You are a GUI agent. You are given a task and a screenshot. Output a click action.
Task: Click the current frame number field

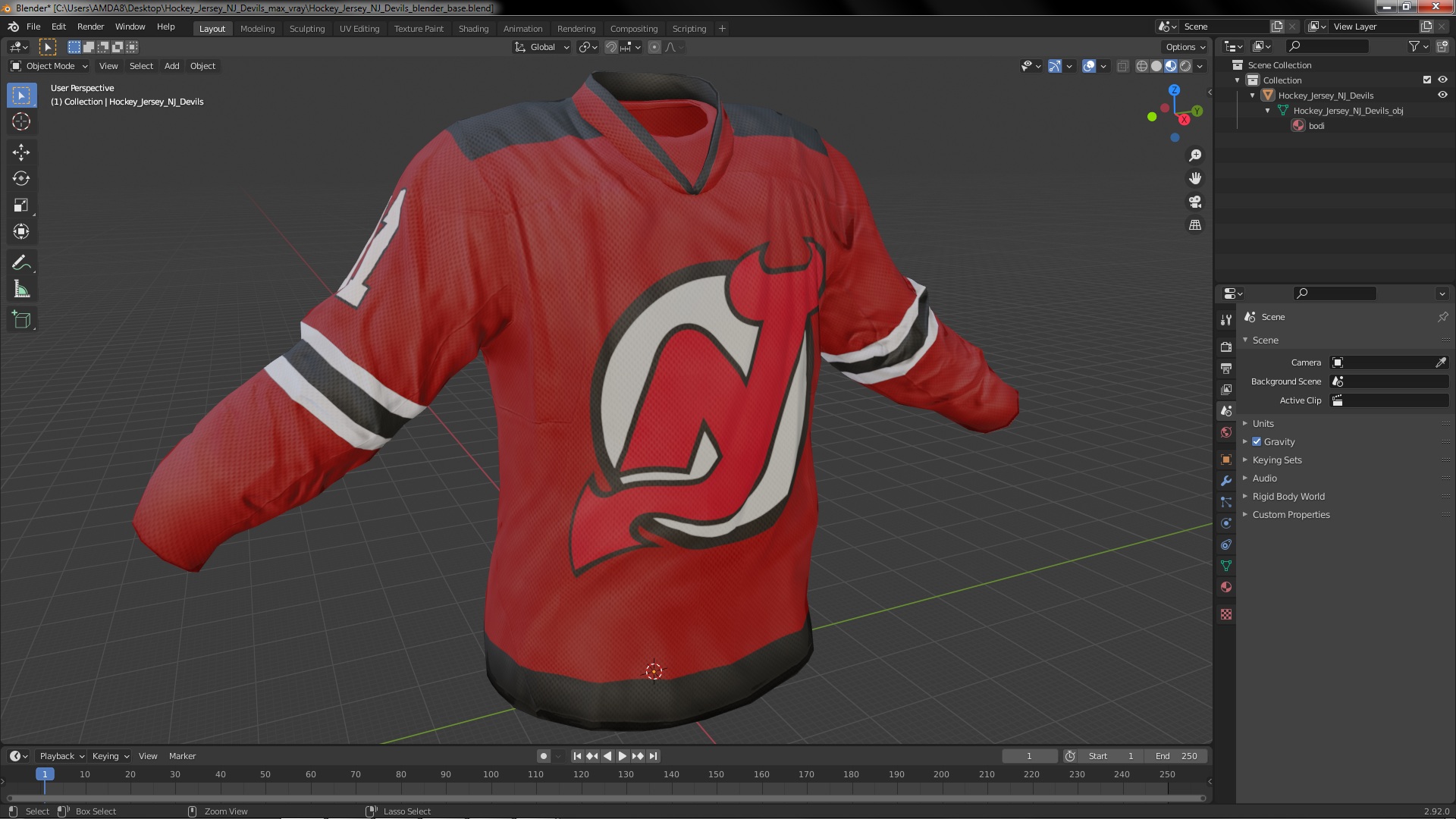click(1029, 756)
